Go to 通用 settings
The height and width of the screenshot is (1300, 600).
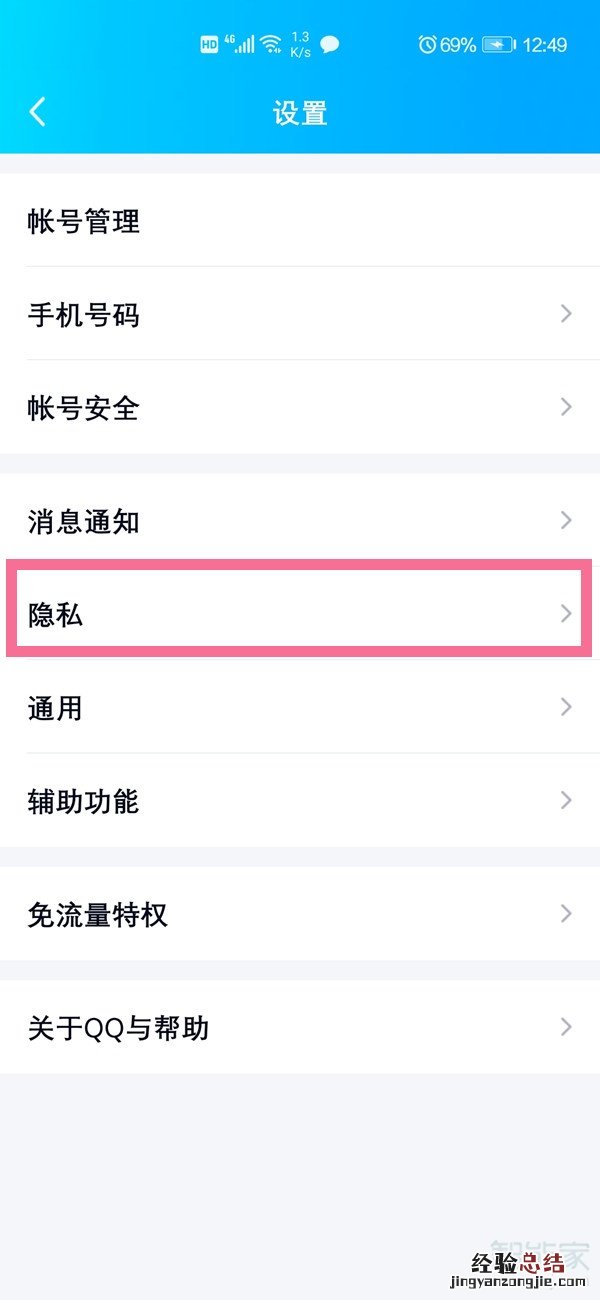click(56, 708)
